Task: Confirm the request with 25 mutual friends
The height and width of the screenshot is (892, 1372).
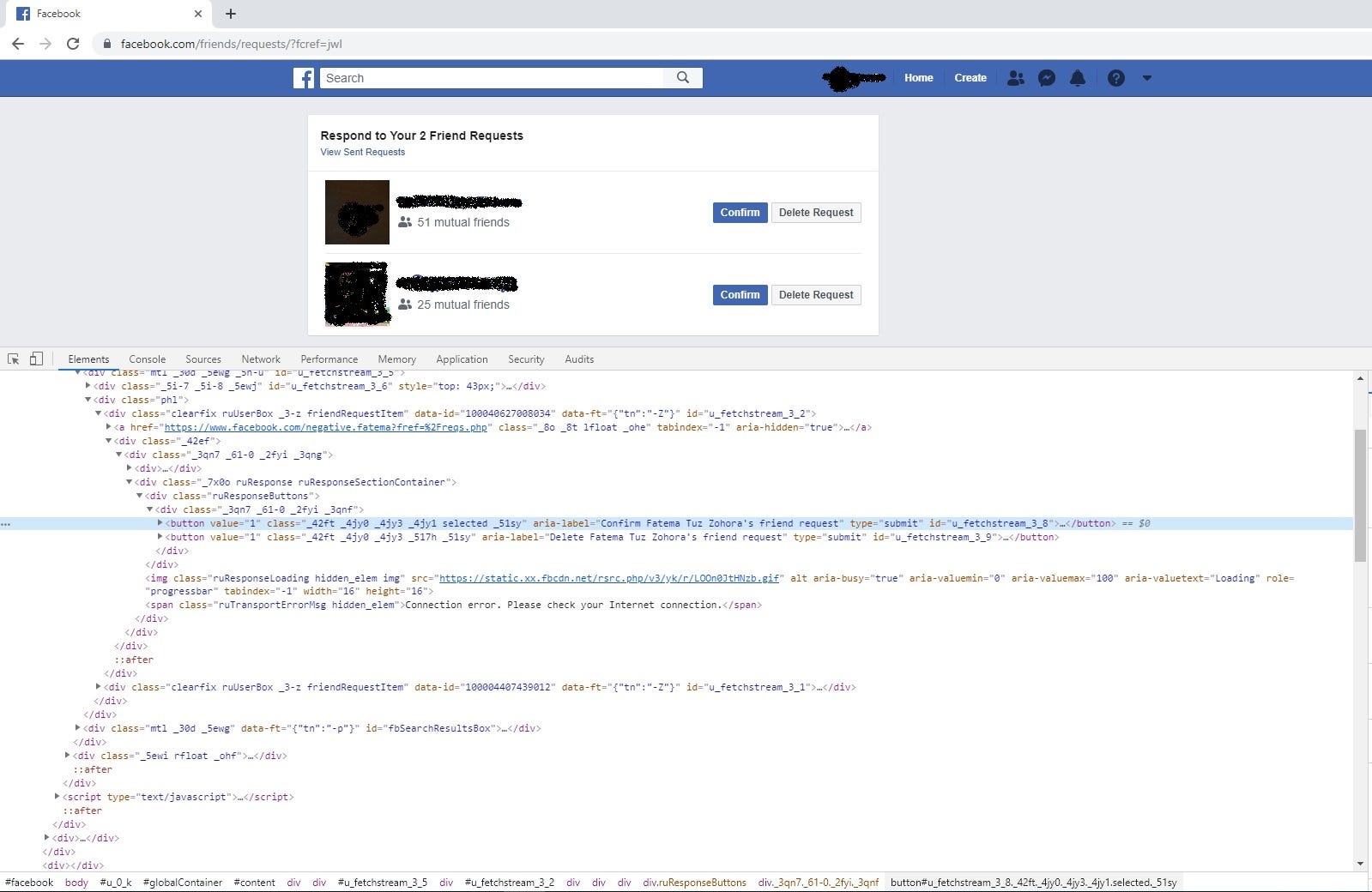Action: click(740, 295)
